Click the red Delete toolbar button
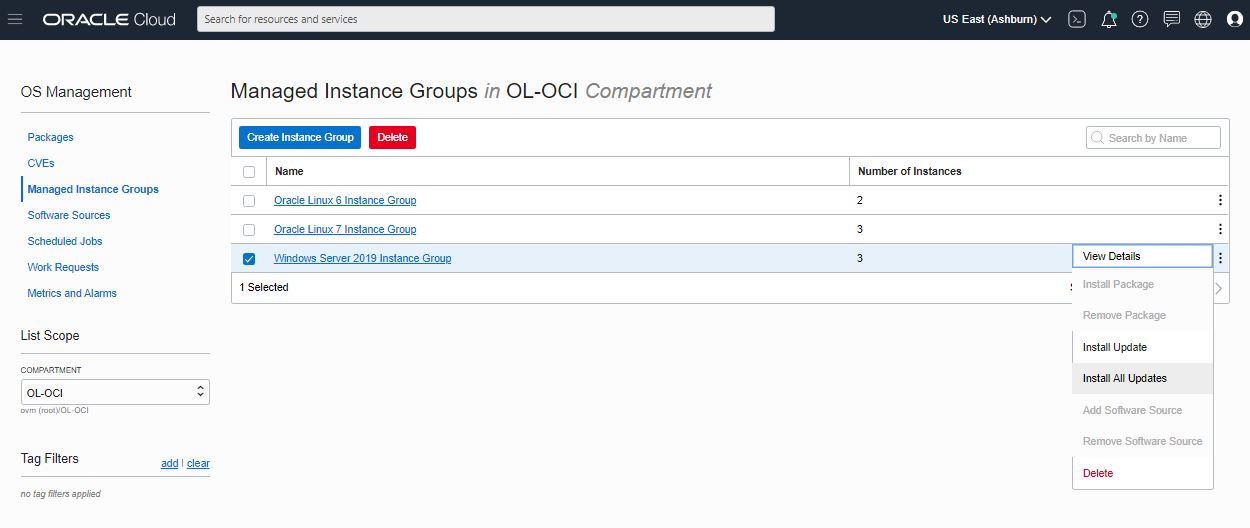The height and width of the screenshot is (528, 1250). [x=392, y=137]
